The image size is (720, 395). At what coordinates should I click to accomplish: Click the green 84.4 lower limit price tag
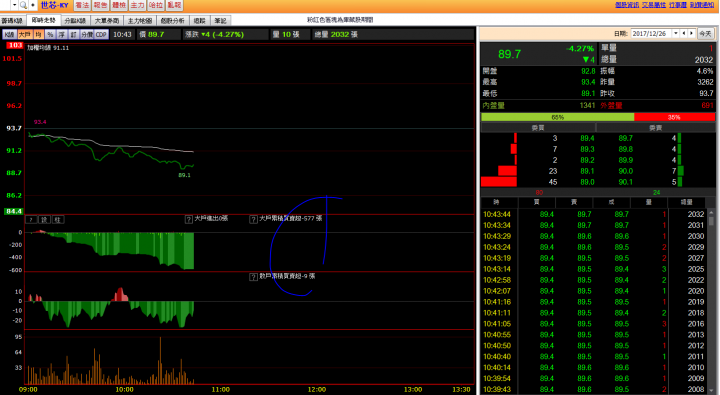[13, 211]
